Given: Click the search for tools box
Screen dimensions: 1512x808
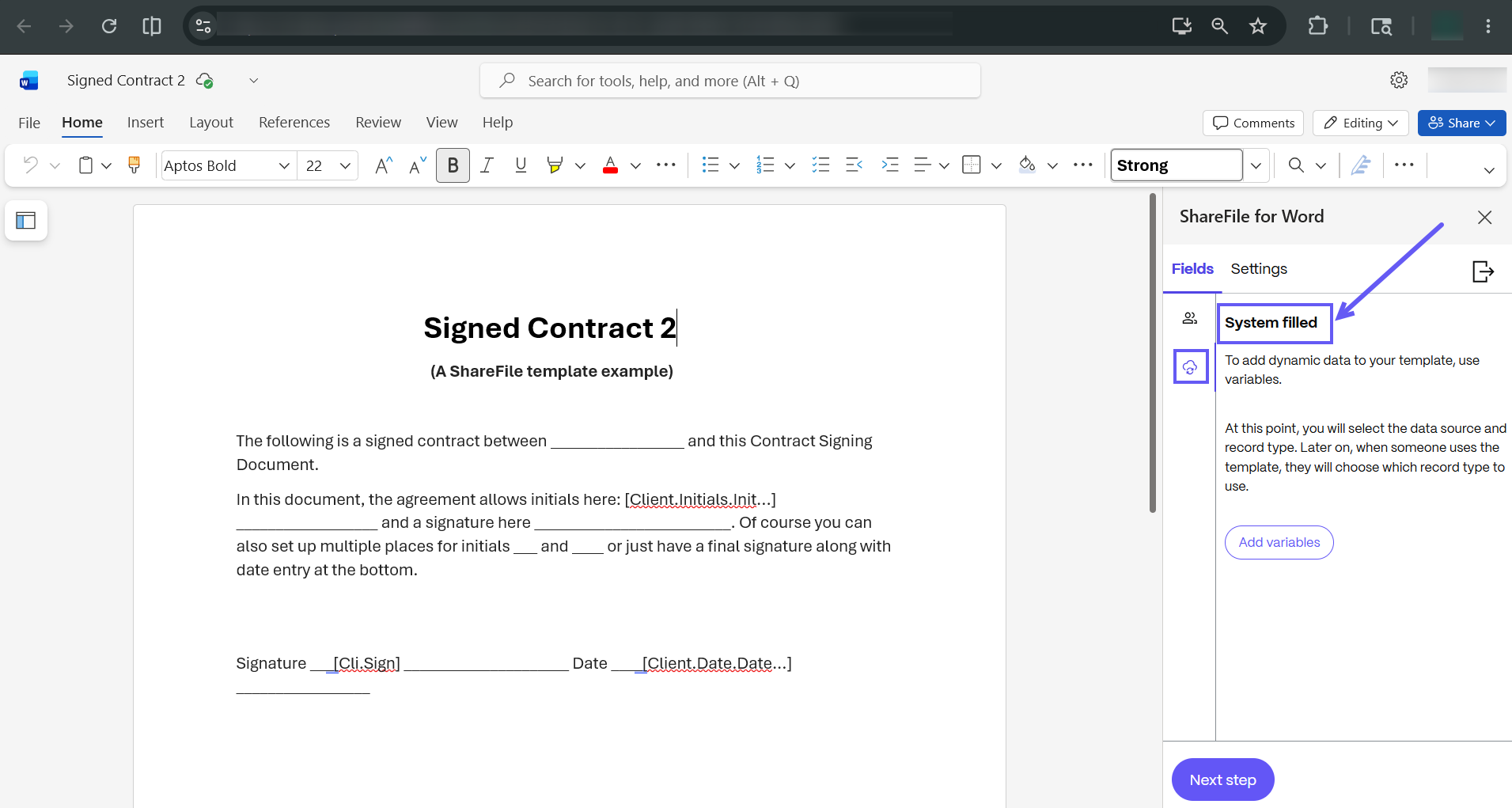Looking at the screenshot, I should tap(730, 81).
